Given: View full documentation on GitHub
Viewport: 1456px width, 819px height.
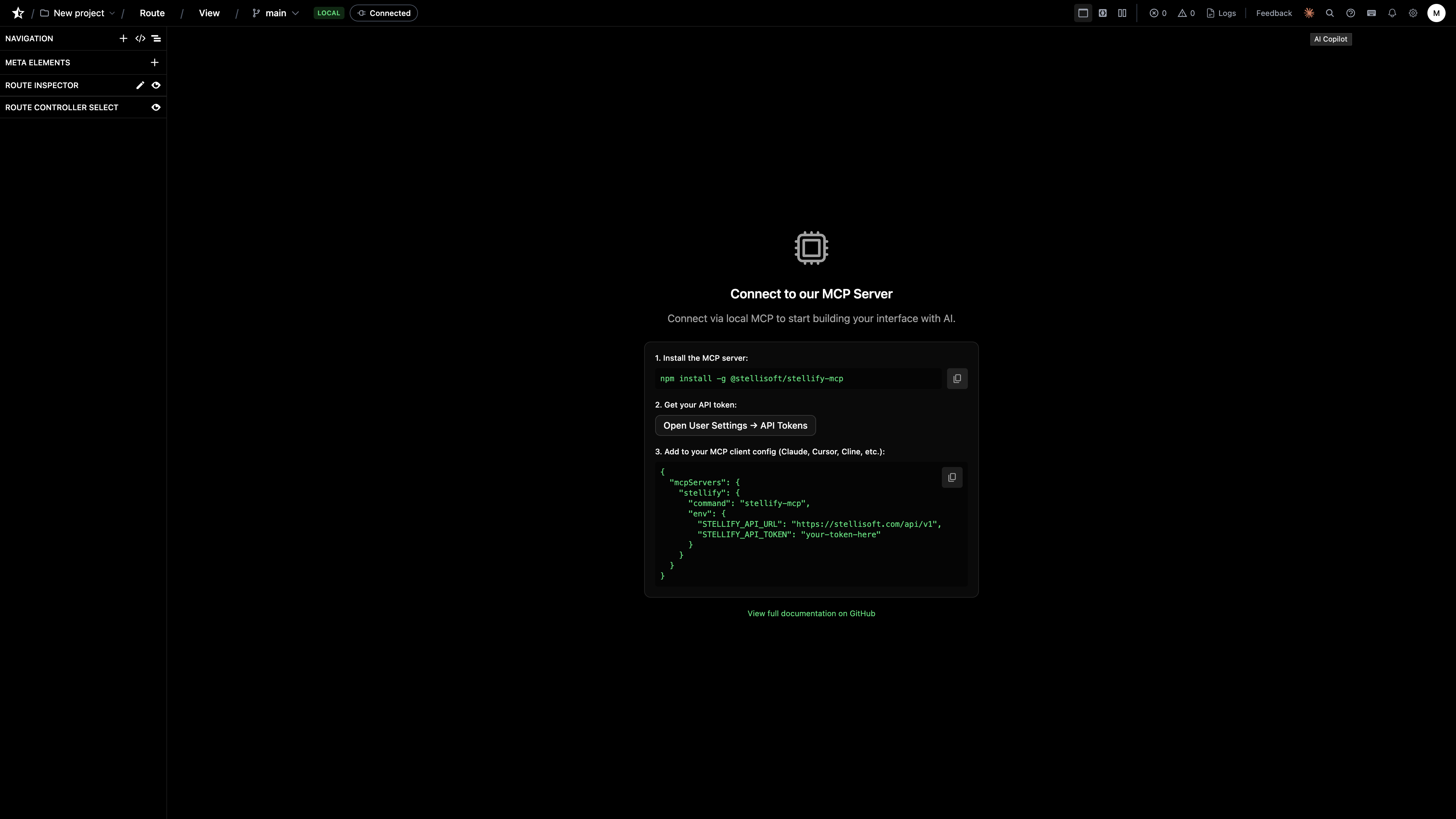Looking at the screenshot, I should coord(812,613).
